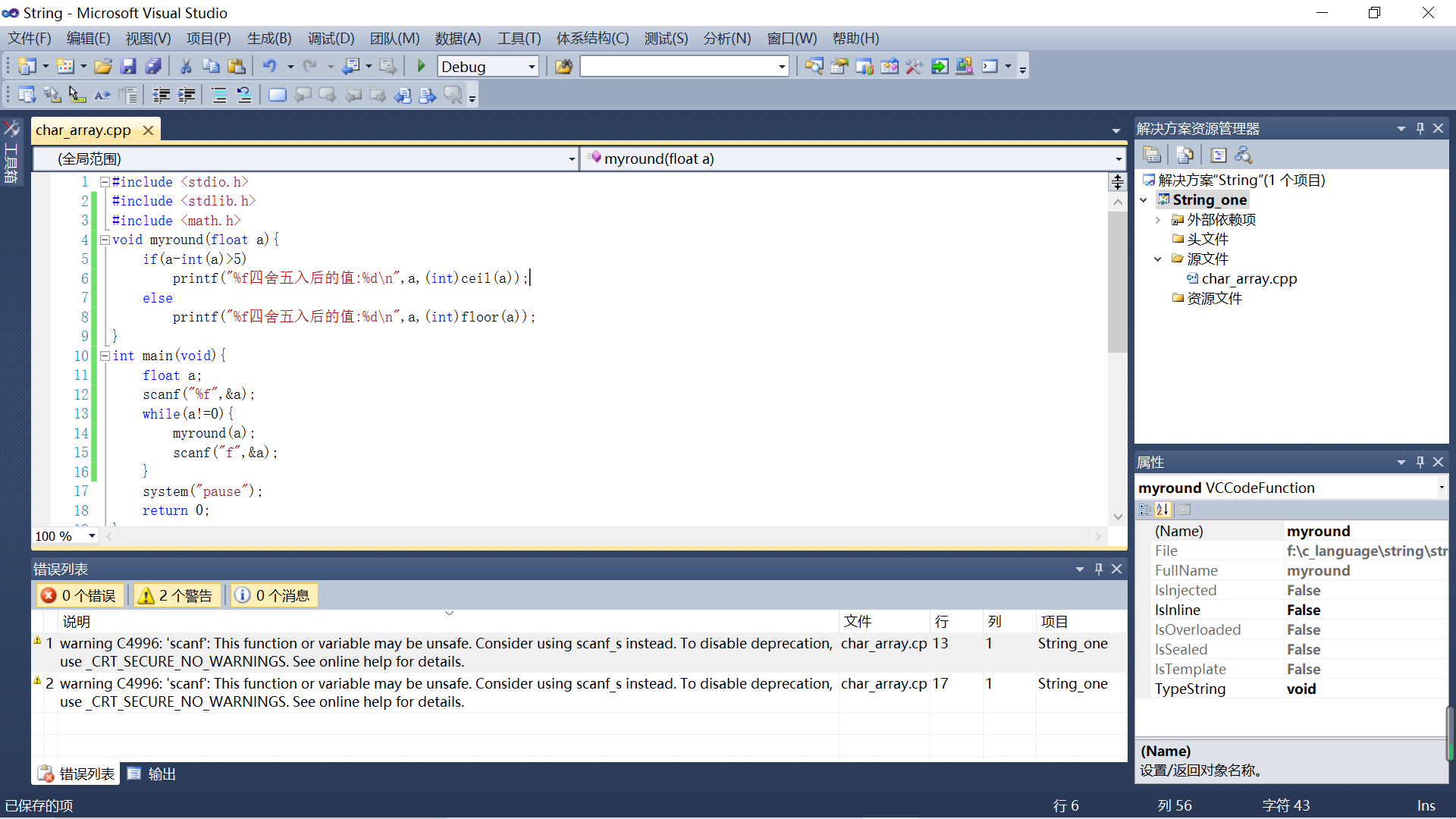The height and width of the screenshot is (819, 1456).
Task: Open the 调试(D) debug menu
Action: 331,38
